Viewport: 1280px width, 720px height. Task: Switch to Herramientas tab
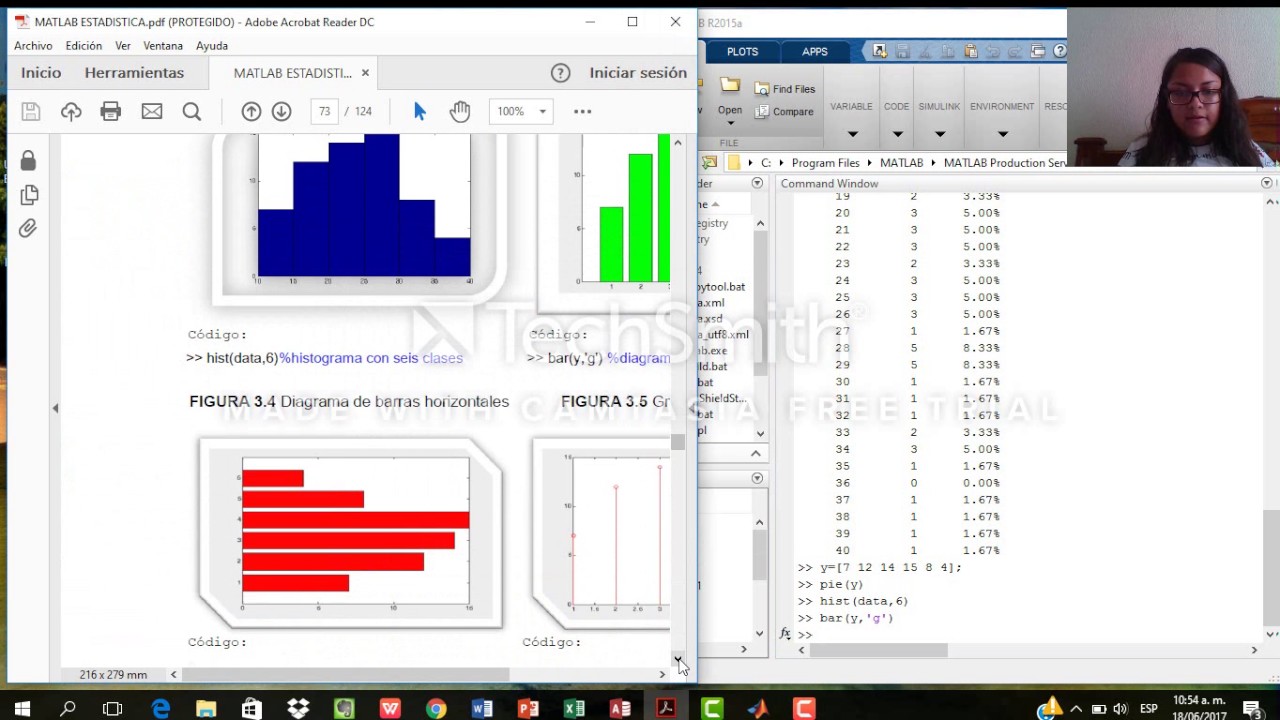pyautogui.click(x=134, y=73)
